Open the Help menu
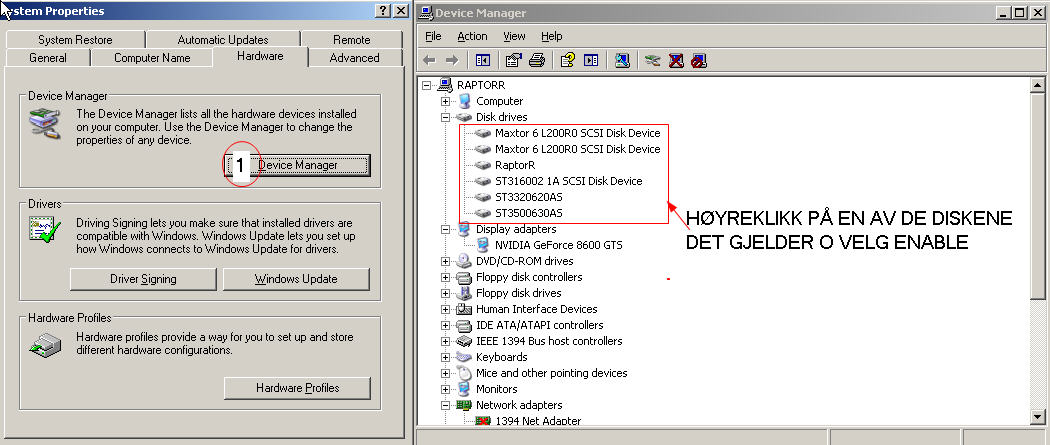Viewport: 1050px width, 445px height. [x=552, y=36]
